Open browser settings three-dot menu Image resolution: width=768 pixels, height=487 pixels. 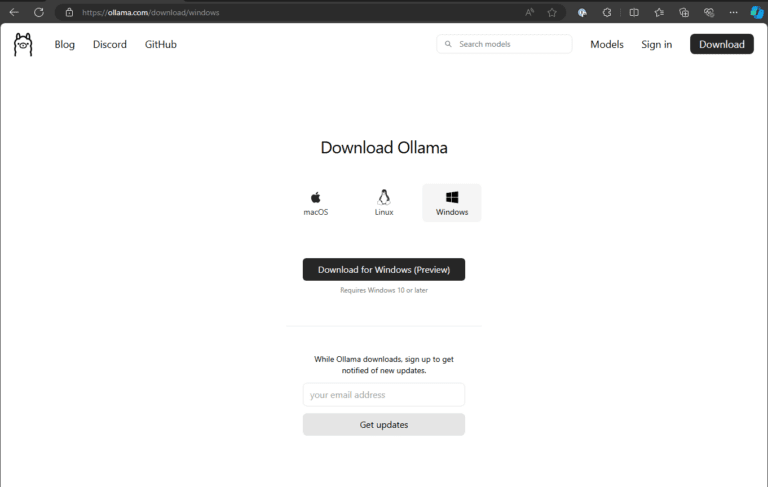pos(733,12)
